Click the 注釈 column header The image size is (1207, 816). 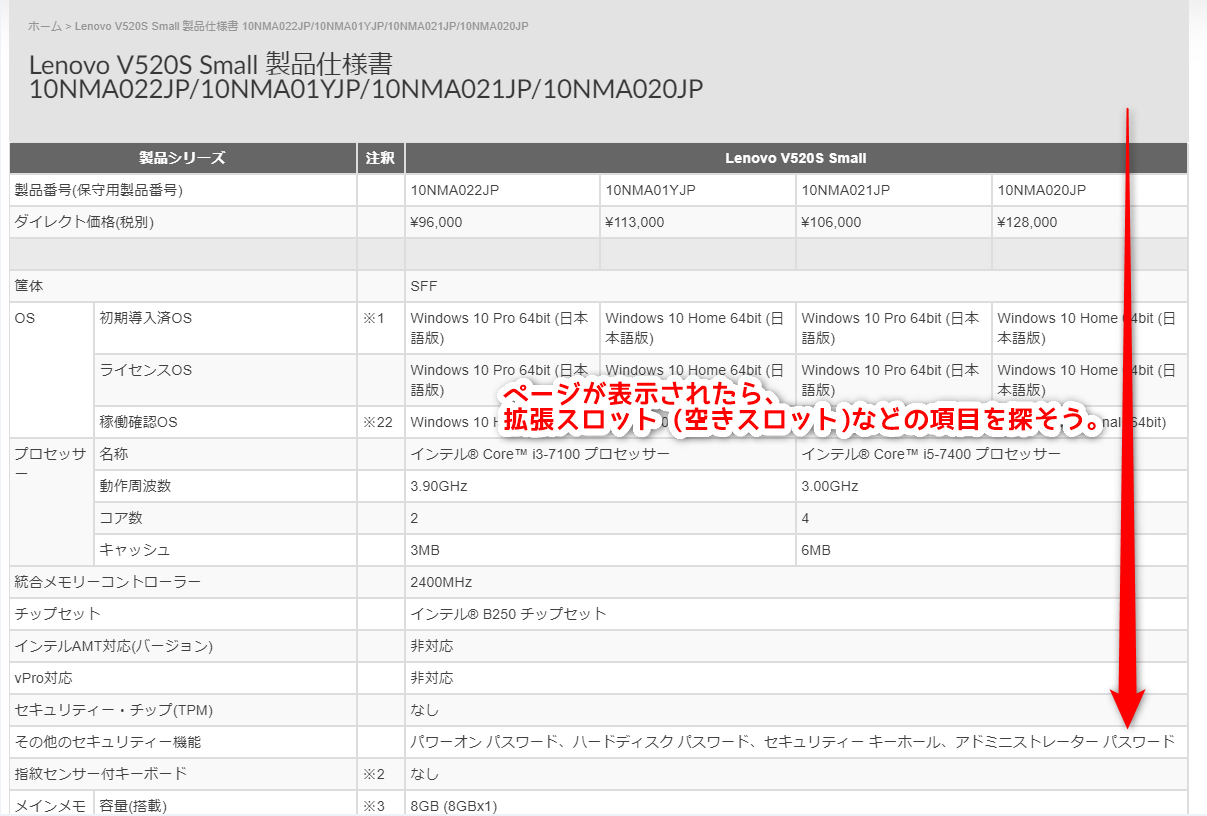pos(380,158)
